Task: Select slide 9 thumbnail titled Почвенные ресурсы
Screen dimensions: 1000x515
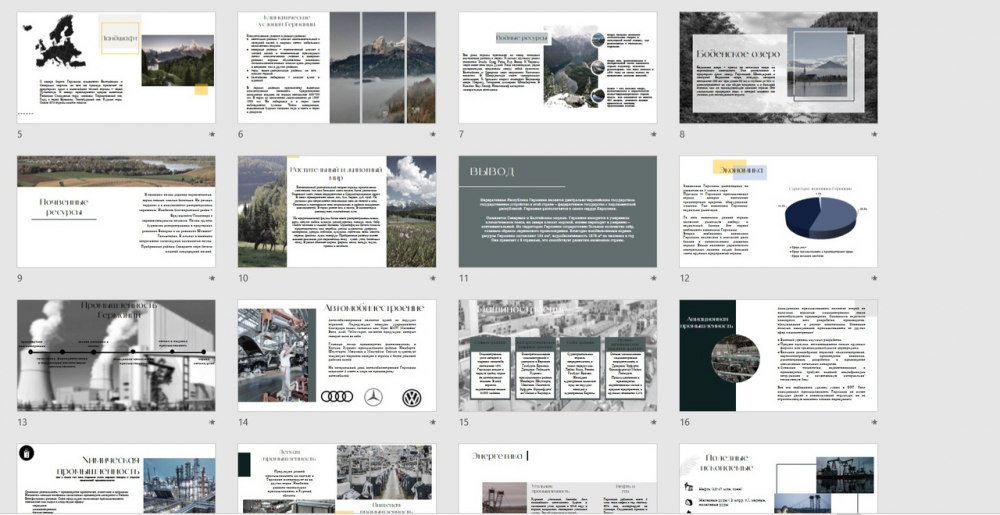Action: [x=116, y=212]
